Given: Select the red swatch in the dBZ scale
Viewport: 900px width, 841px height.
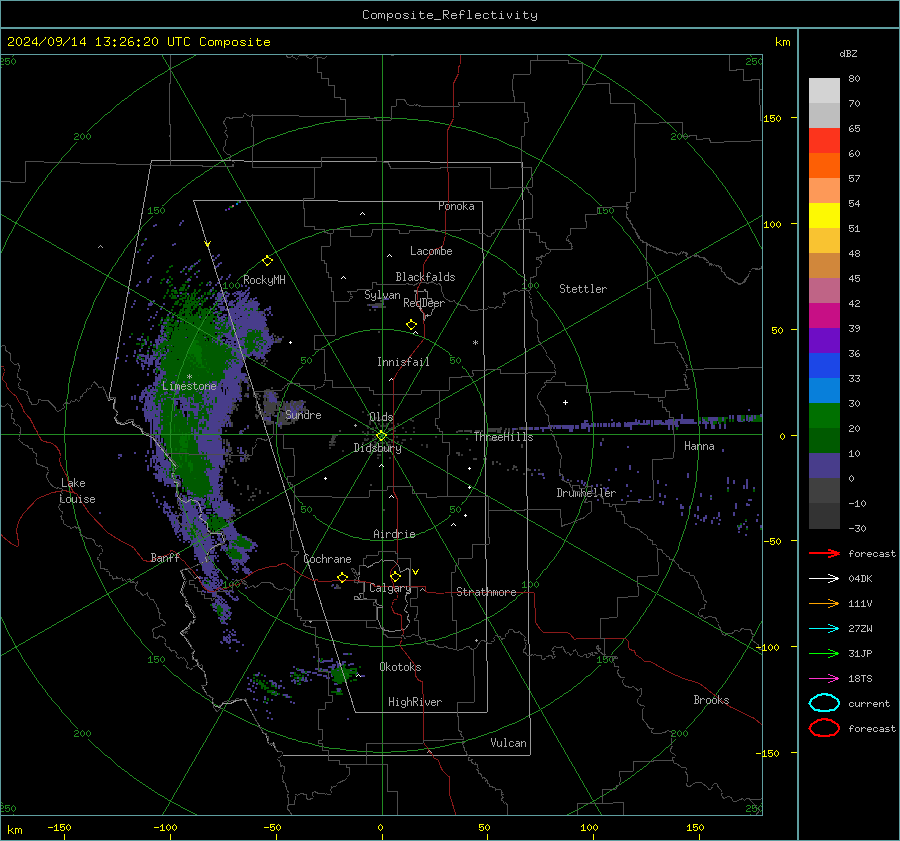Looking at the screenshot, I should click(x=824, y=140).
